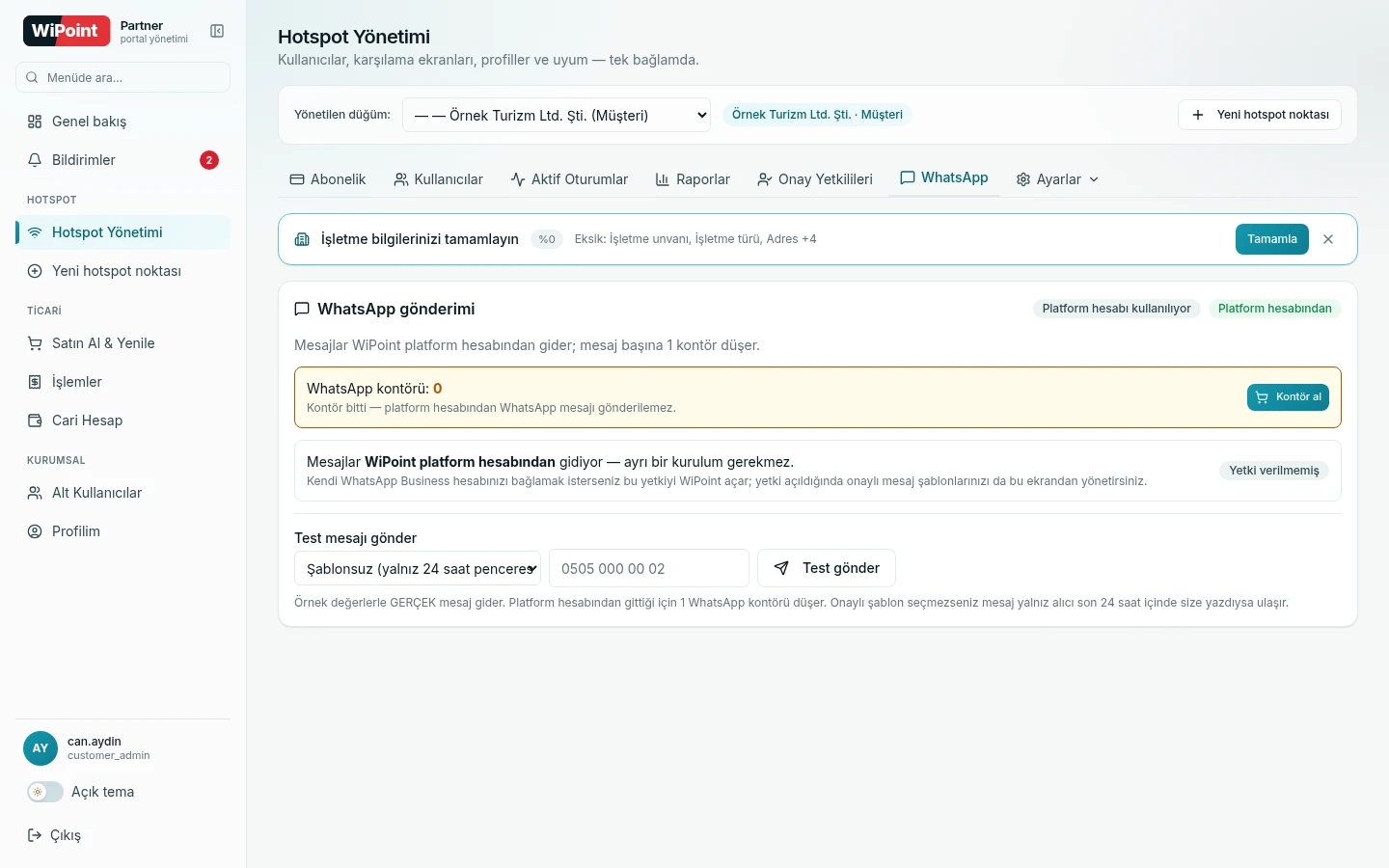Viewport: 1389px width, 868px height.
Task: Dismiss the İşletme bilgilerinizi tamamlayın banner
Action: click(x=1328, y=239)
